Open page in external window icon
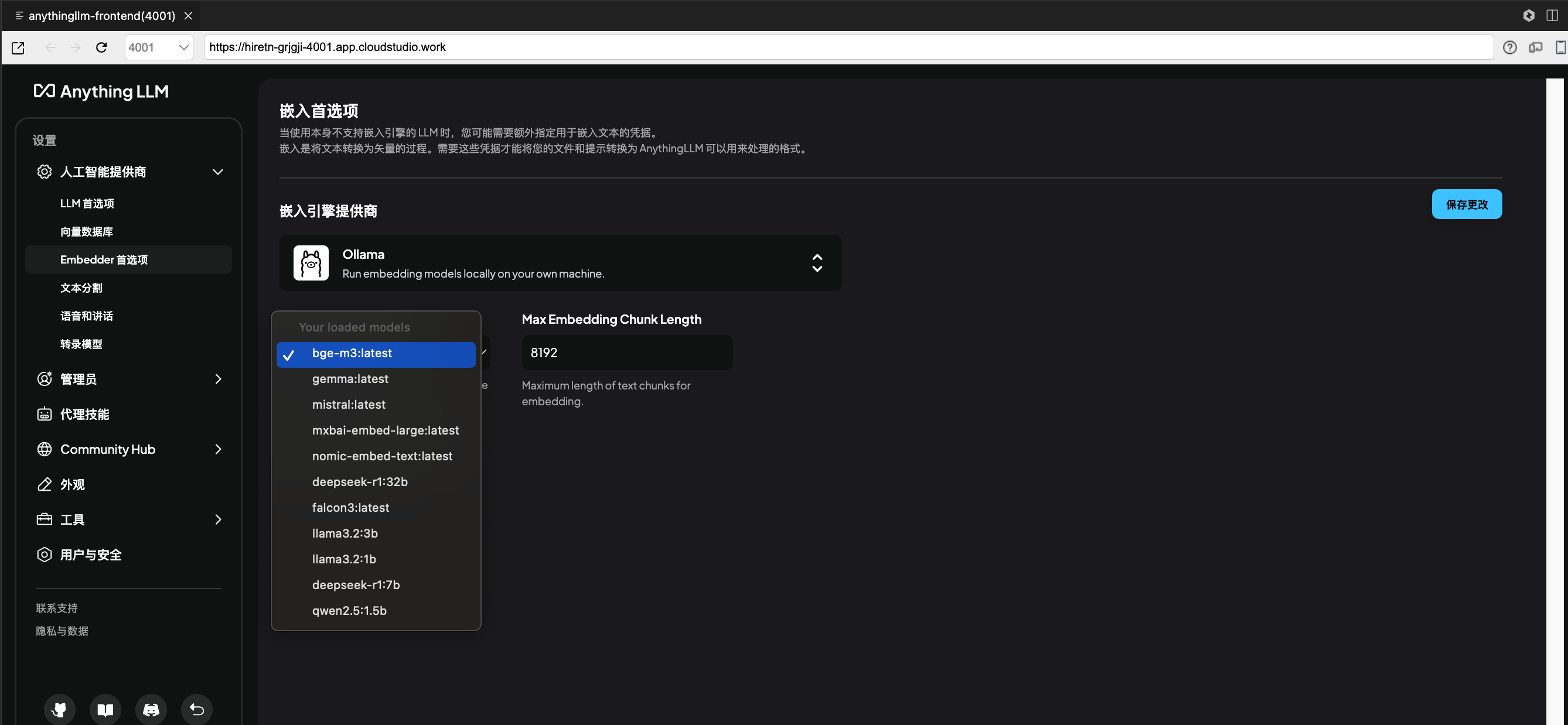The height and width of the screenshot is (725, 1568). point(18,47)
